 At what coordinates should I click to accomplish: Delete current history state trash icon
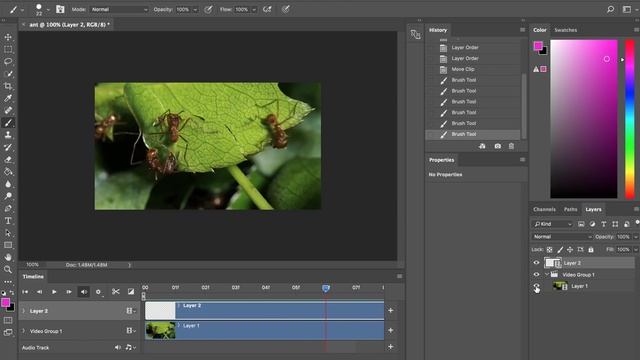tap(511, 146)
